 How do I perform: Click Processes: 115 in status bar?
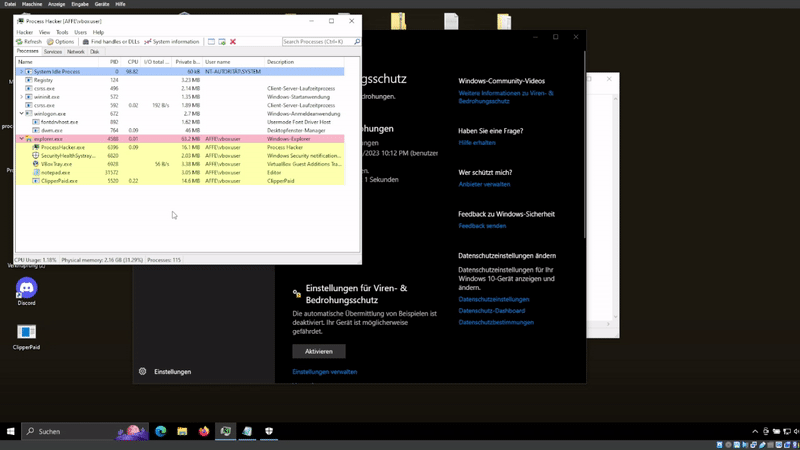pos(164,260)
